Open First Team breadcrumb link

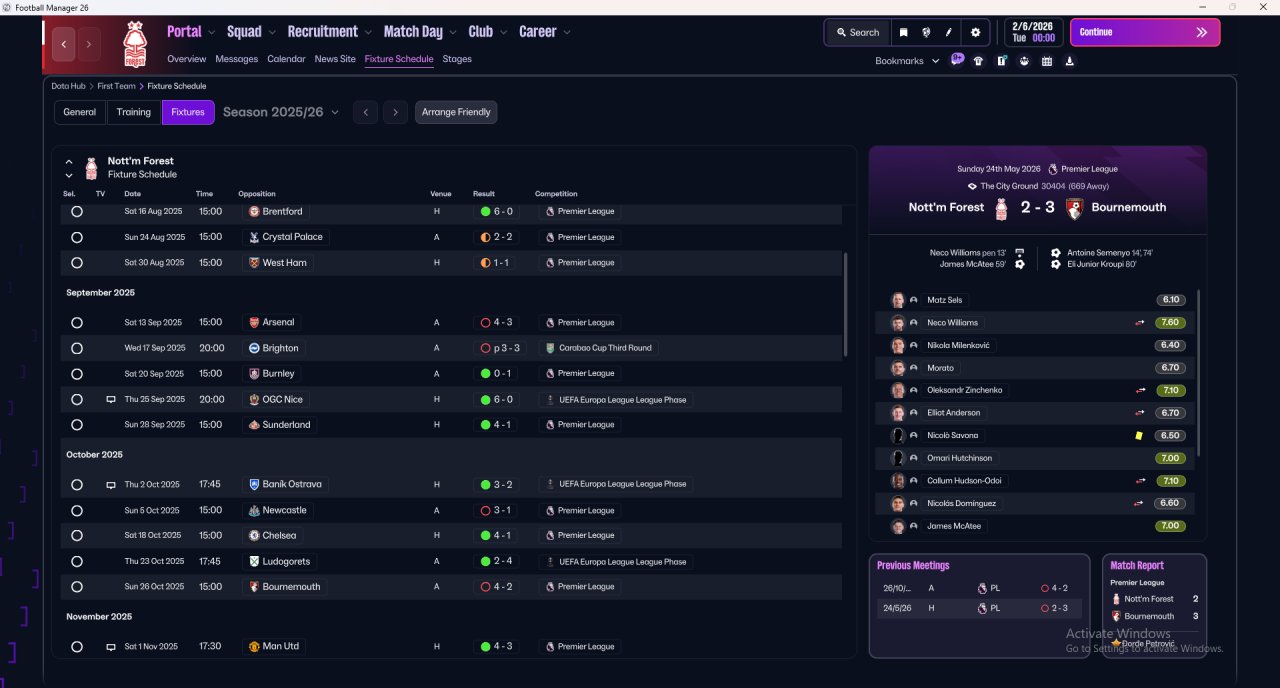[116, 86]
